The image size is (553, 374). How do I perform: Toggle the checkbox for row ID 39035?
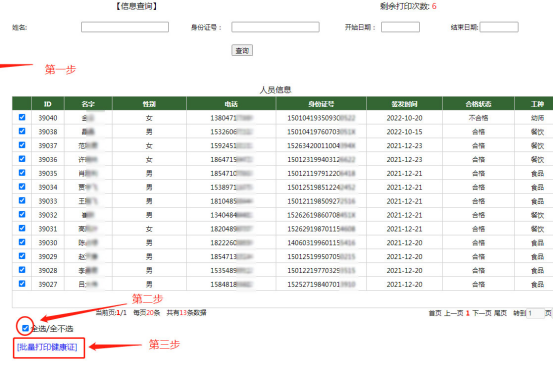(22, 173)
